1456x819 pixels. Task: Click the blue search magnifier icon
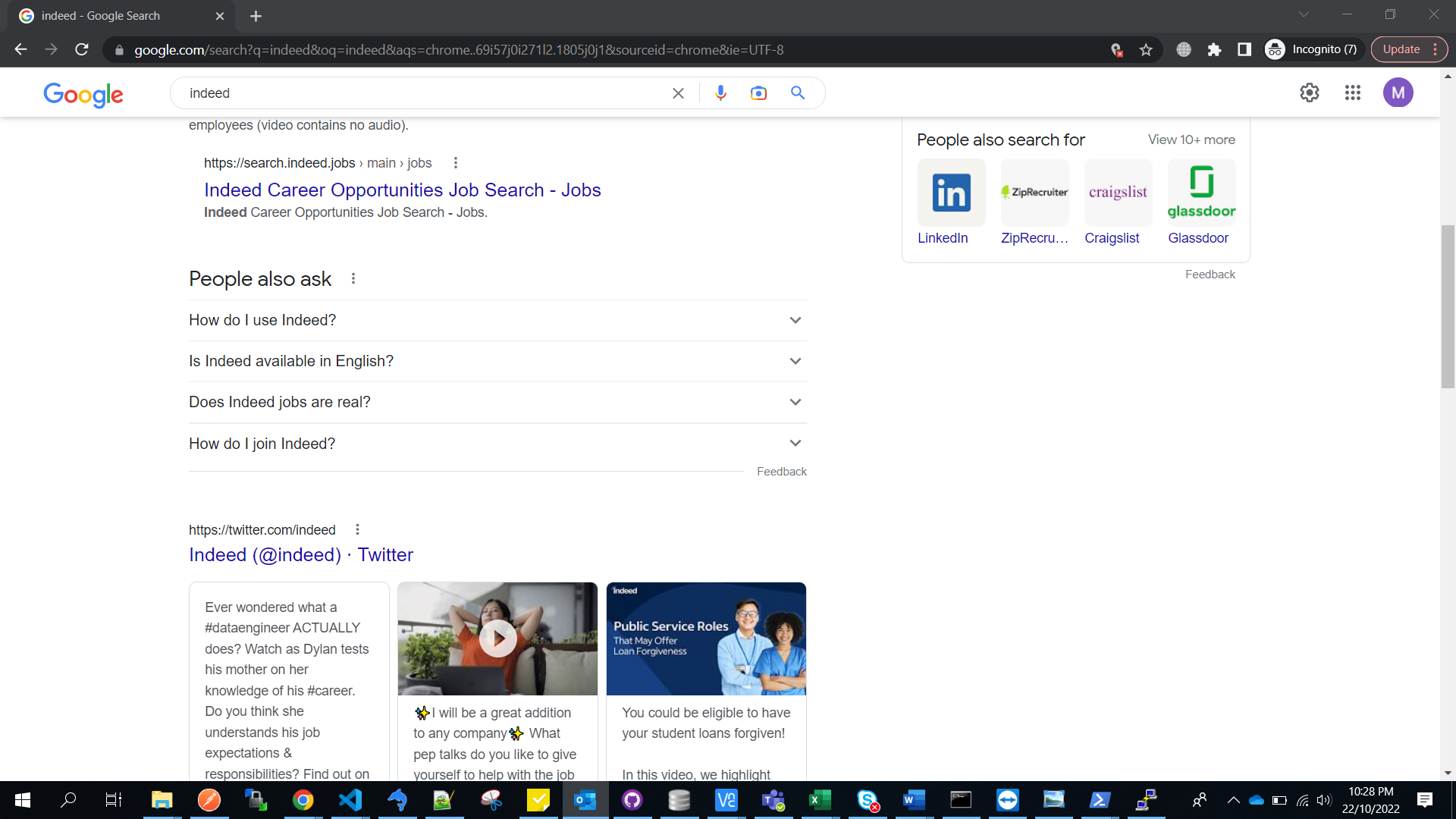tap(797, 93)
